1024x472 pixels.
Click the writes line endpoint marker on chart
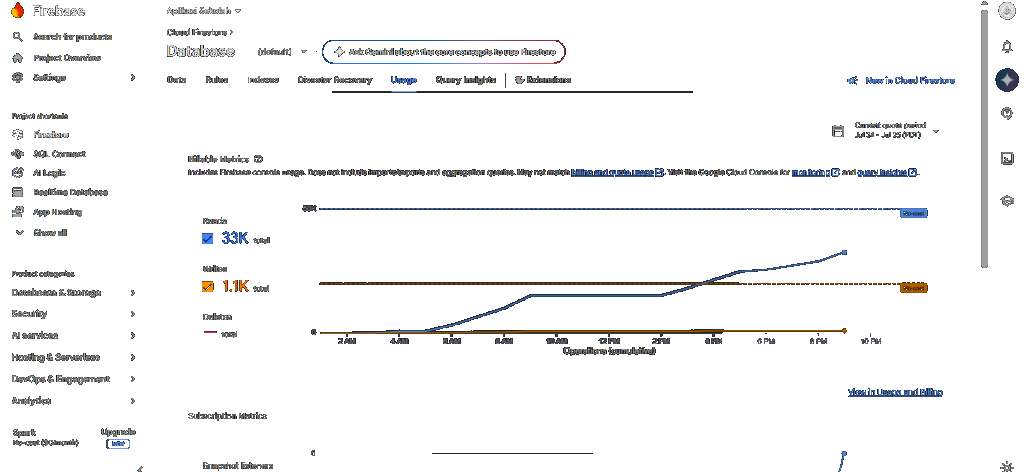[844, 330]
